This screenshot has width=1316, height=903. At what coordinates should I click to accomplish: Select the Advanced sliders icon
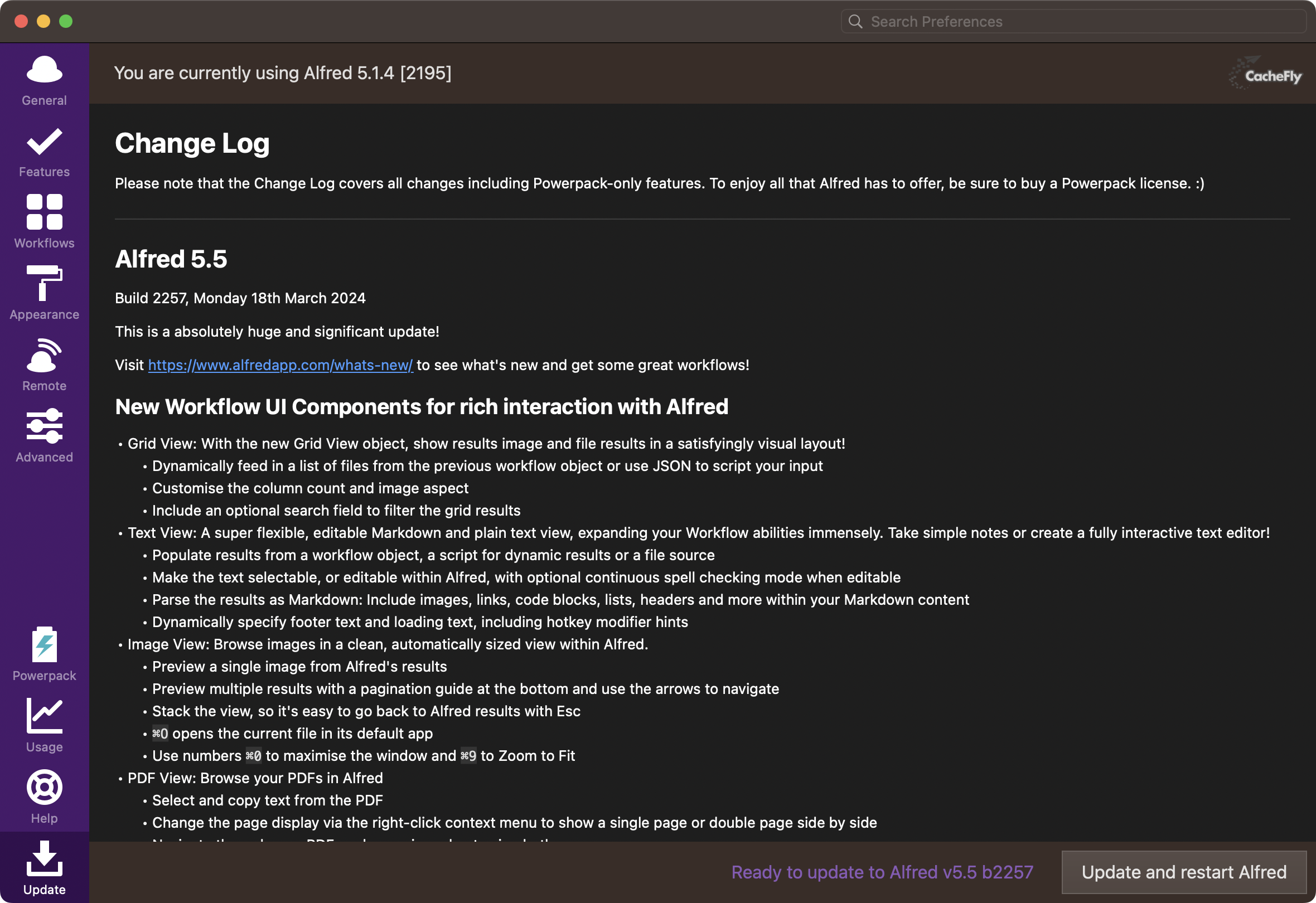coord(44,426)
